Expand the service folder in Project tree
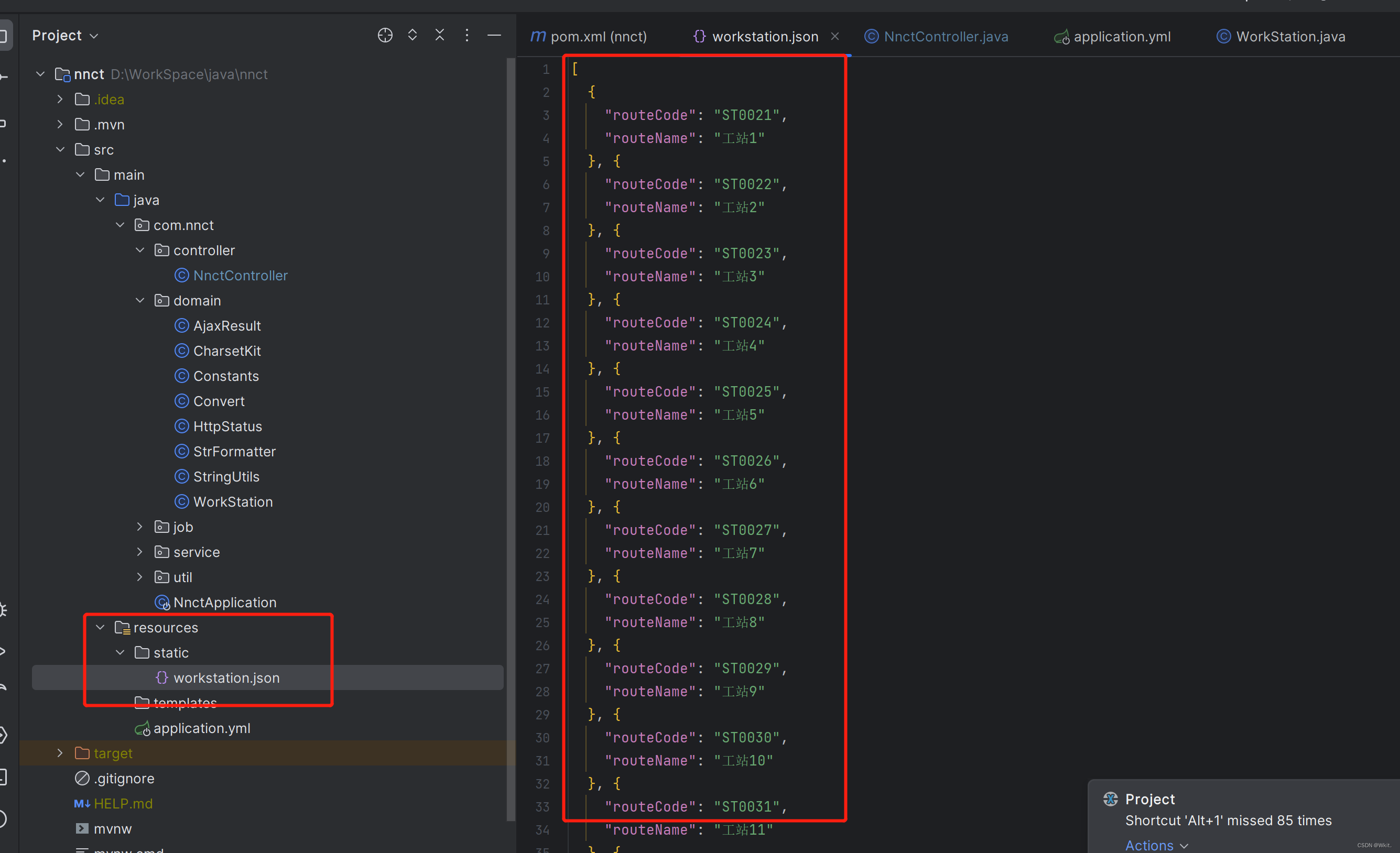Image resolution: width=1400 pixels, height=853 pixels. [140, 551]
